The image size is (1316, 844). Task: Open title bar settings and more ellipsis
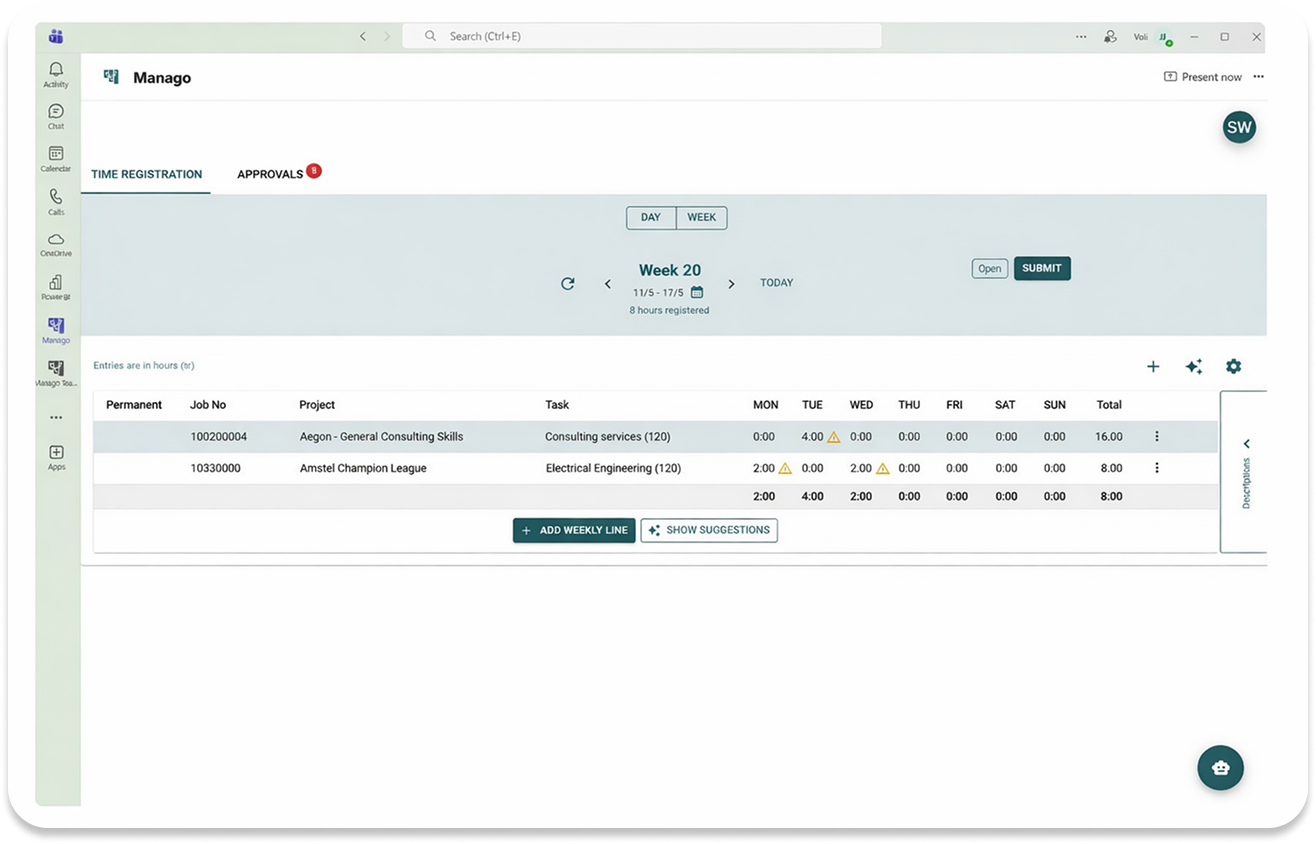point(1081,36)
